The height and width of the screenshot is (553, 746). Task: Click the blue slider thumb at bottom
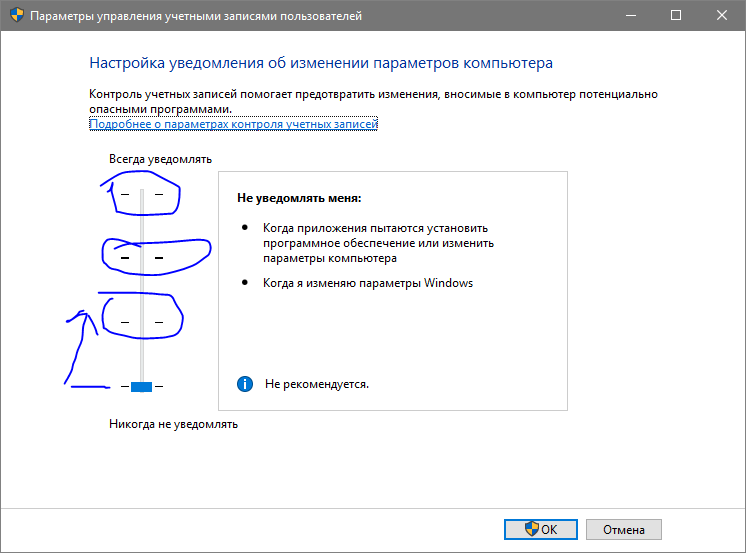click(x=141, y=386)
